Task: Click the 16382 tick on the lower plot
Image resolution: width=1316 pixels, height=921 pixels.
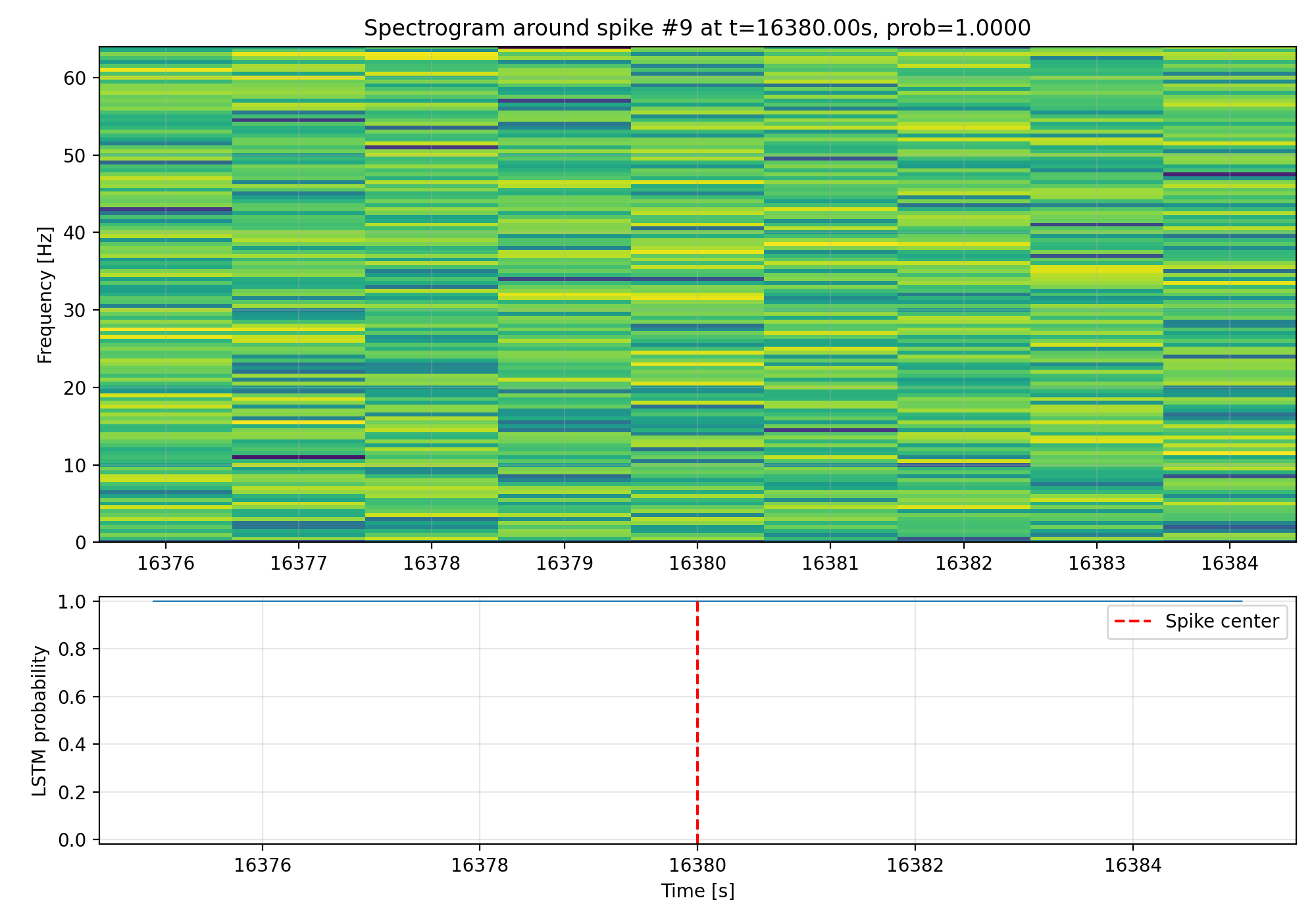Action: point(915,865)
